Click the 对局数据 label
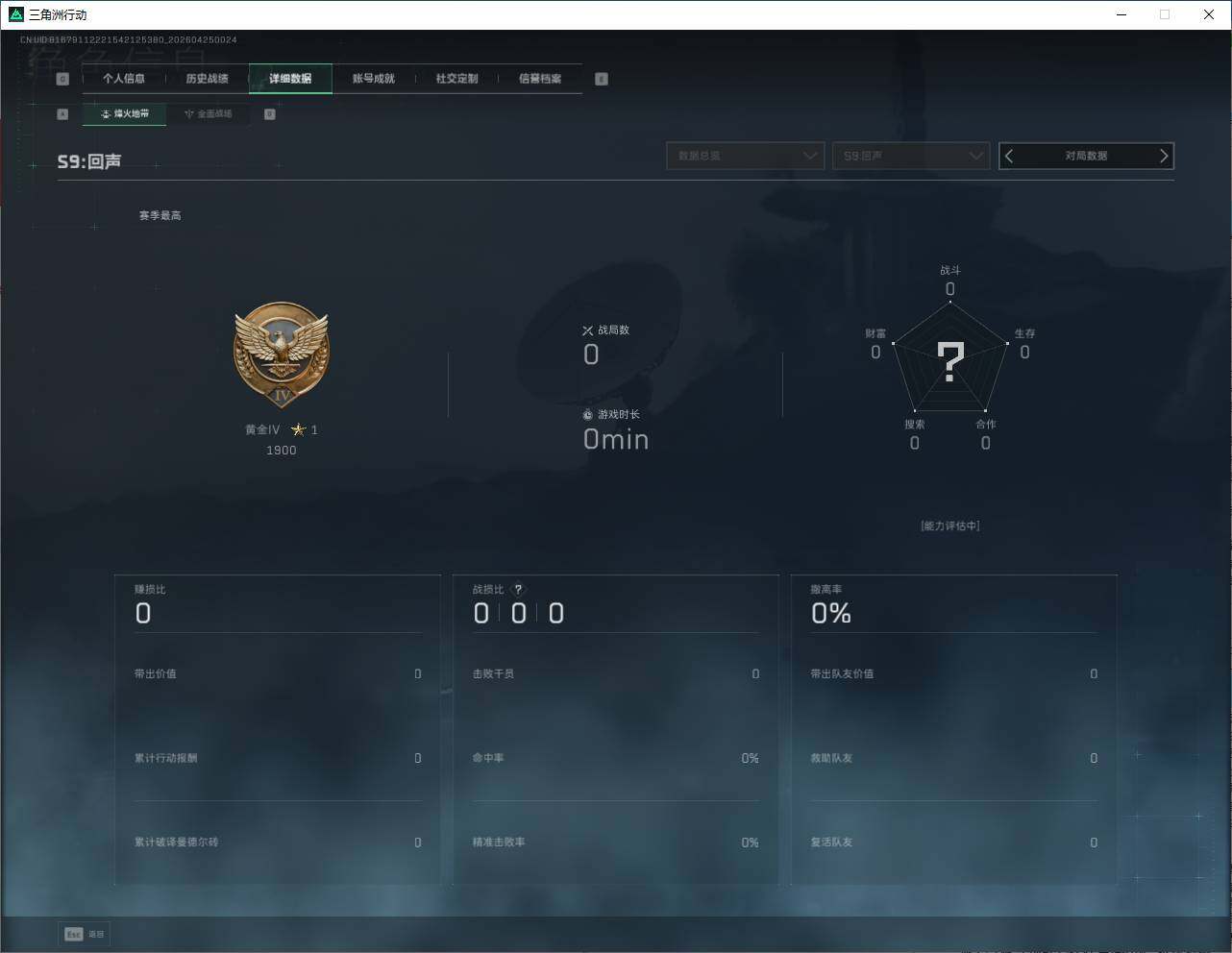 [x=1086, y=156]
